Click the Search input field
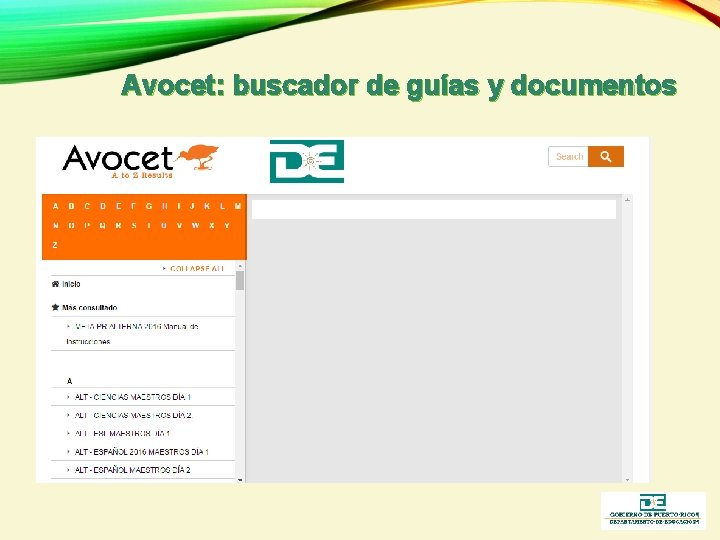This screenshot has height=540, width=720. tap(568, 157)
